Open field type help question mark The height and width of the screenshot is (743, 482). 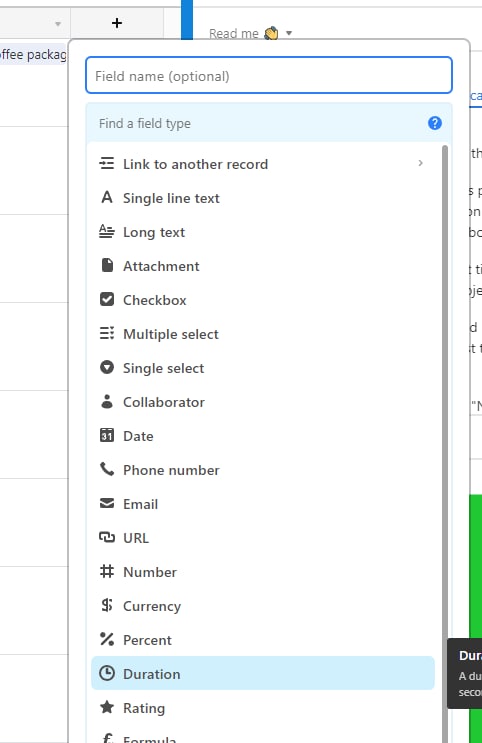coord(435,123)
